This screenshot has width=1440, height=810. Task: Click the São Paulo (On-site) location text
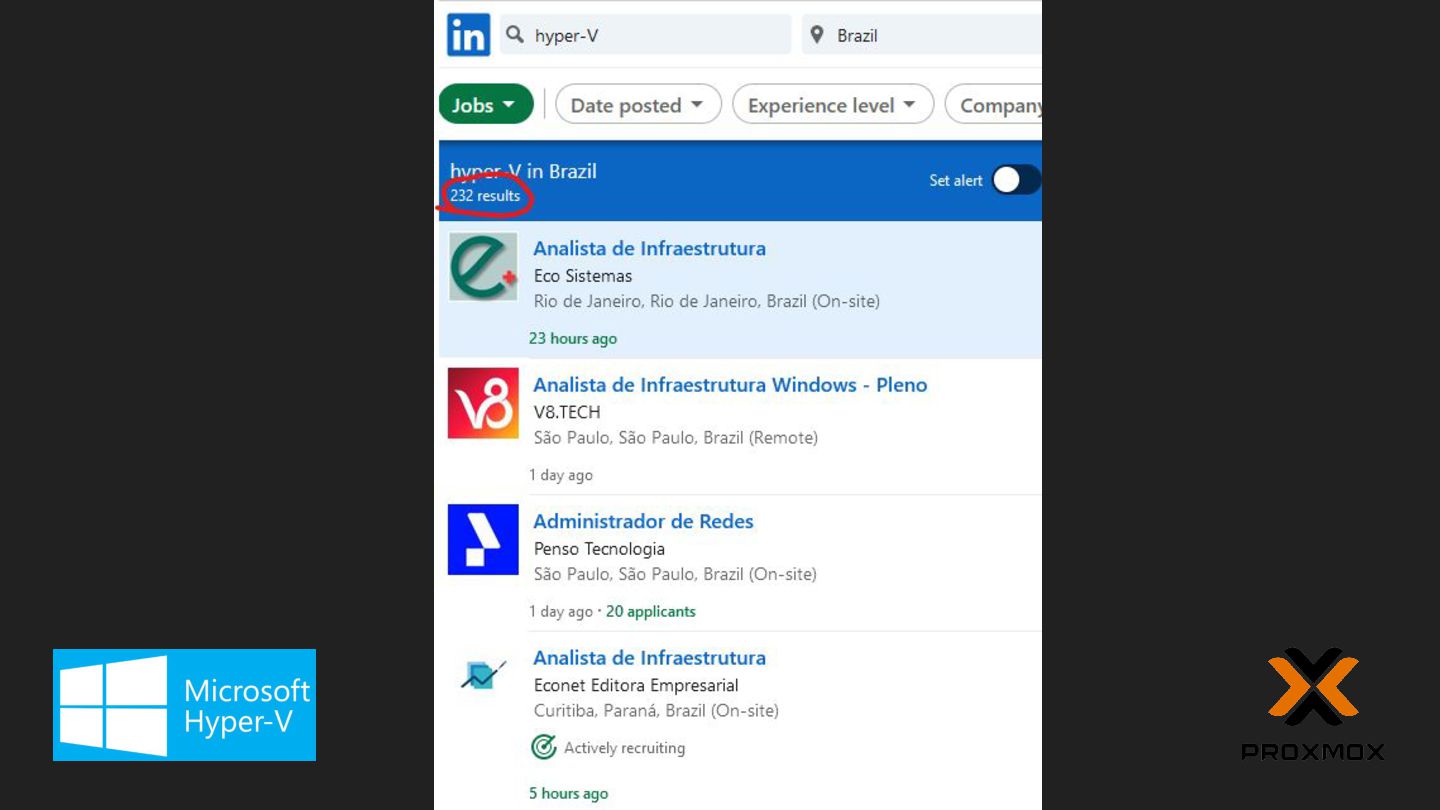click(675, 574)
